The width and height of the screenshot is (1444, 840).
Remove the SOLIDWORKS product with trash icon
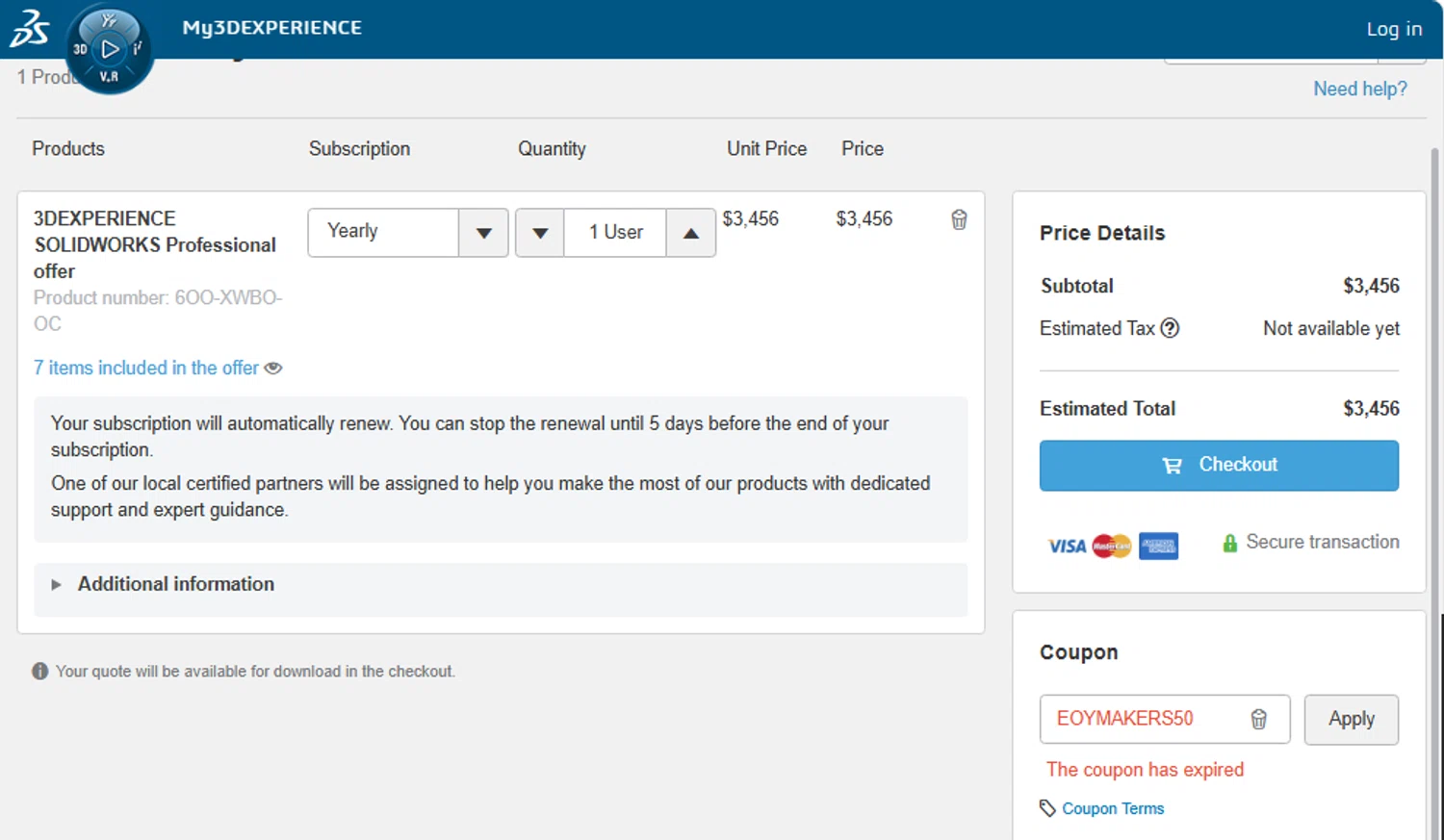(959, 219)
